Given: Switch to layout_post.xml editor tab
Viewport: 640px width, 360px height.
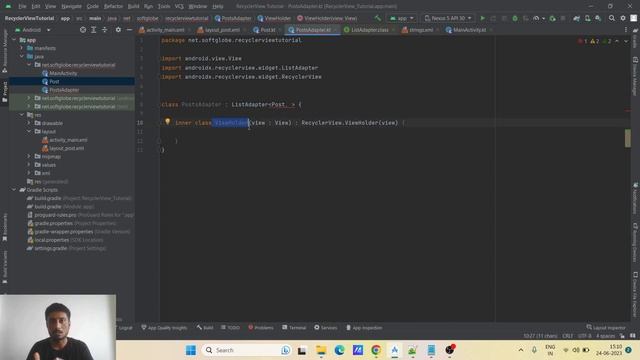Looking at the screenshot, I should 222,30.
